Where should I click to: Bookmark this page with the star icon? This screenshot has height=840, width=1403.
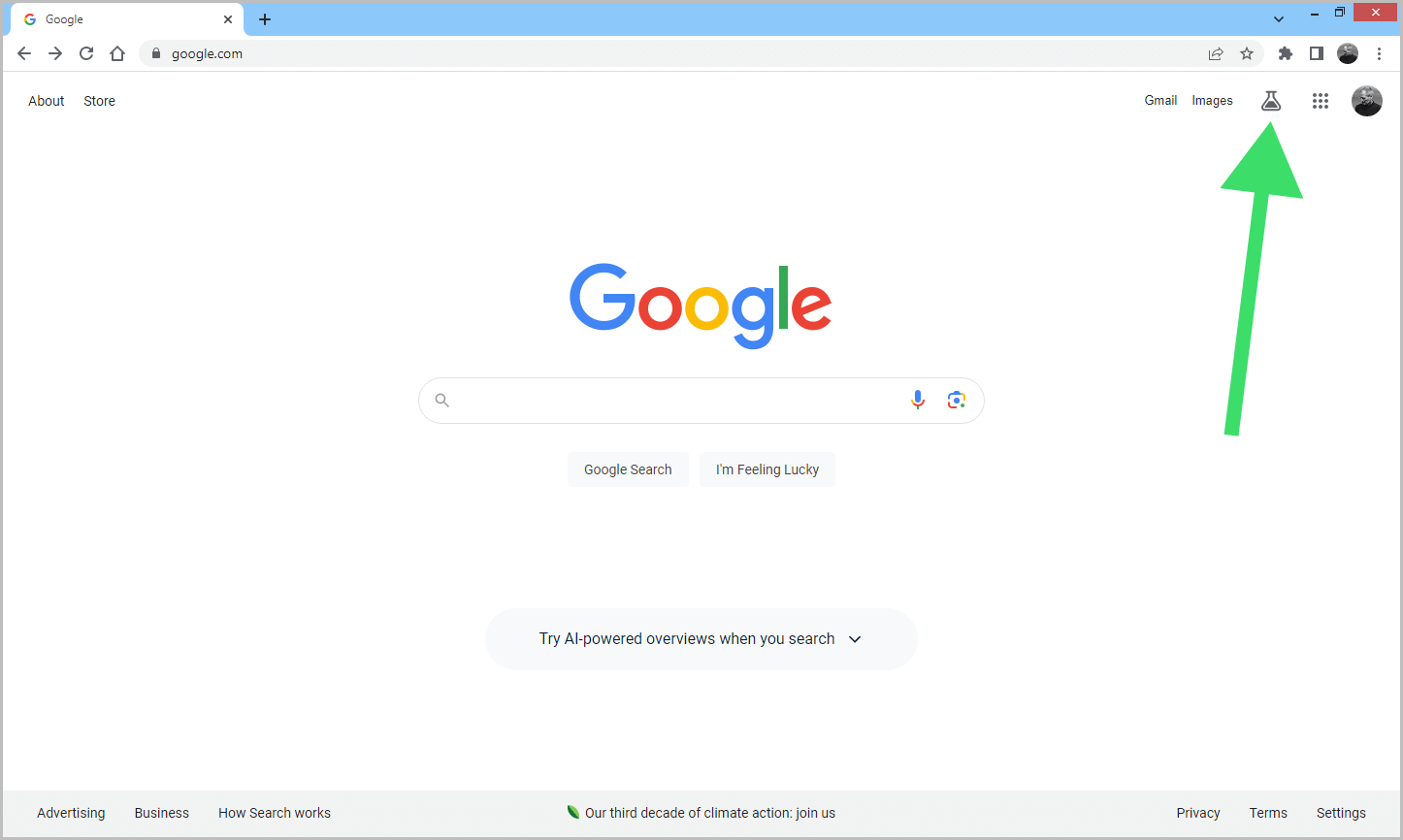point(1246,53)
